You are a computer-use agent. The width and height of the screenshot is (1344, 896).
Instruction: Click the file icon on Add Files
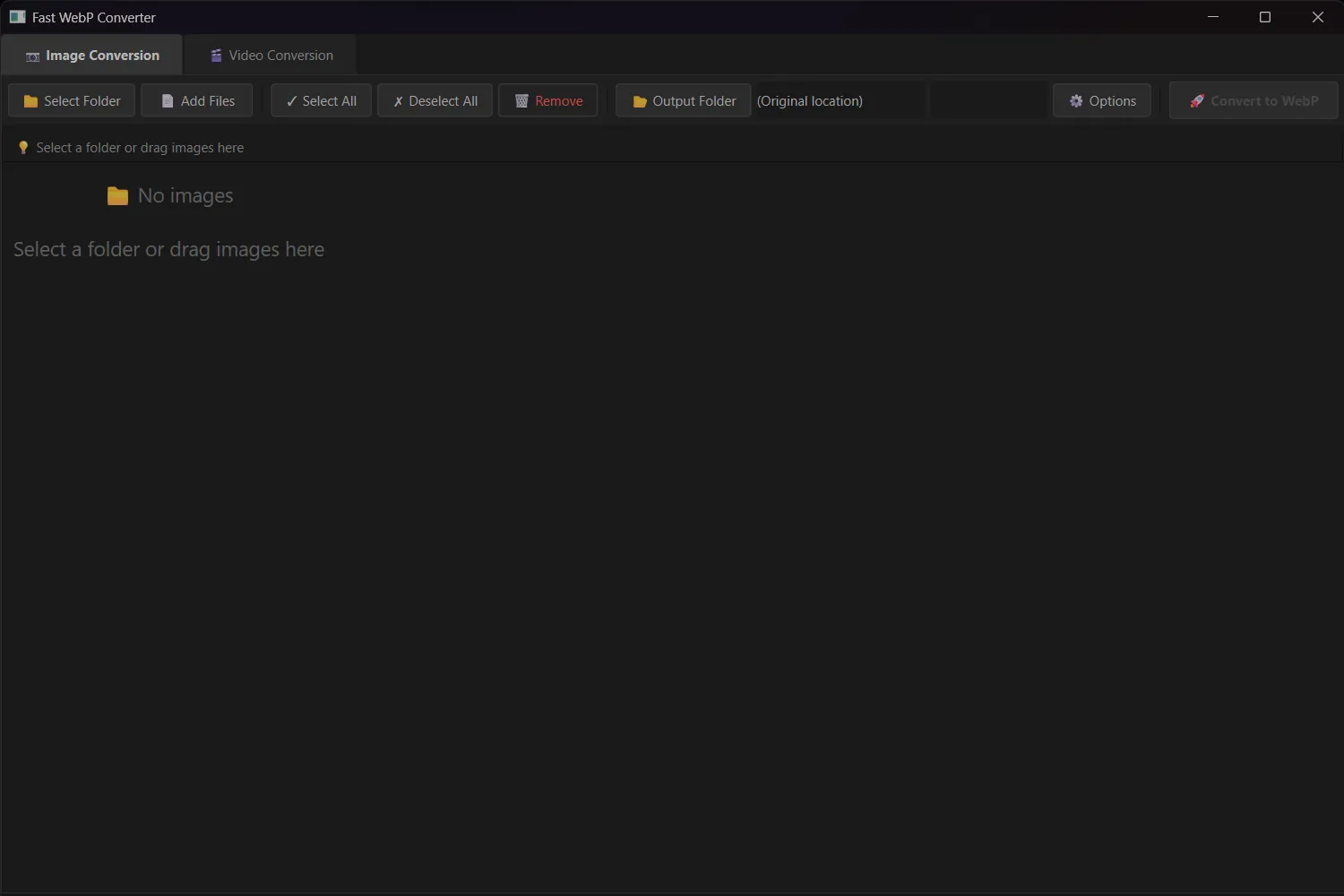click(x=168, y=100)
